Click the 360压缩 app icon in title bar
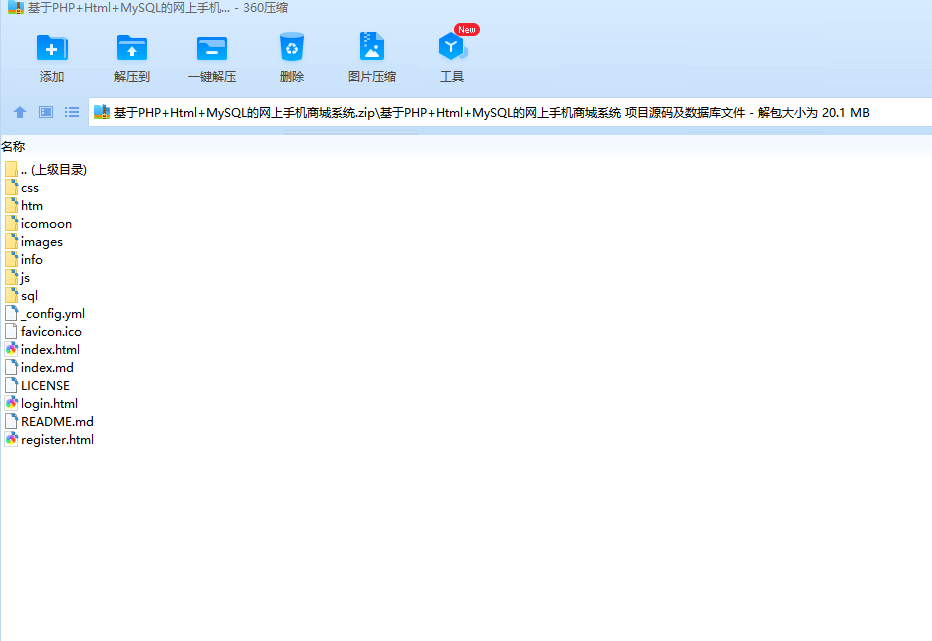The width and height of the screenshot is (932, 641). point(15,8)
